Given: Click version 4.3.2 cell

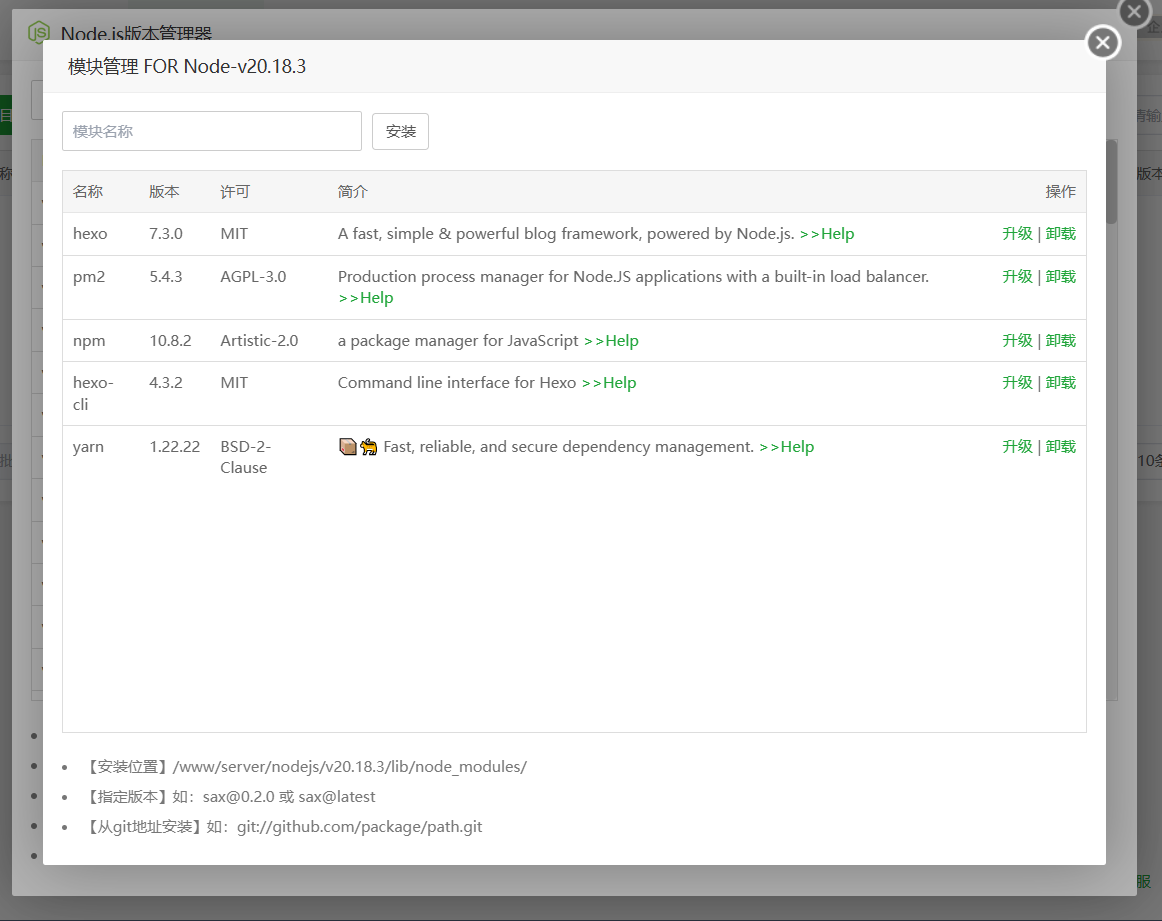Looking at the screenshot, I should (x=165, y=382).
